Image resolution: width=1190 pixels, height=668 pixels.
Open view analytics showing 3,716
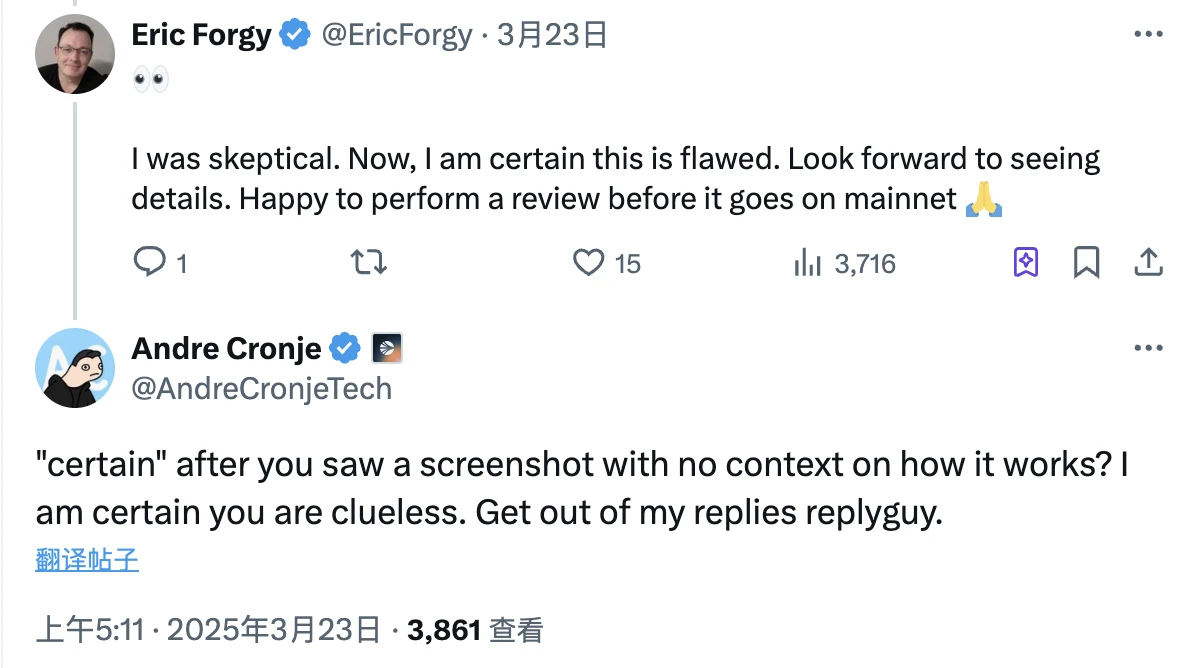point(808,263)
